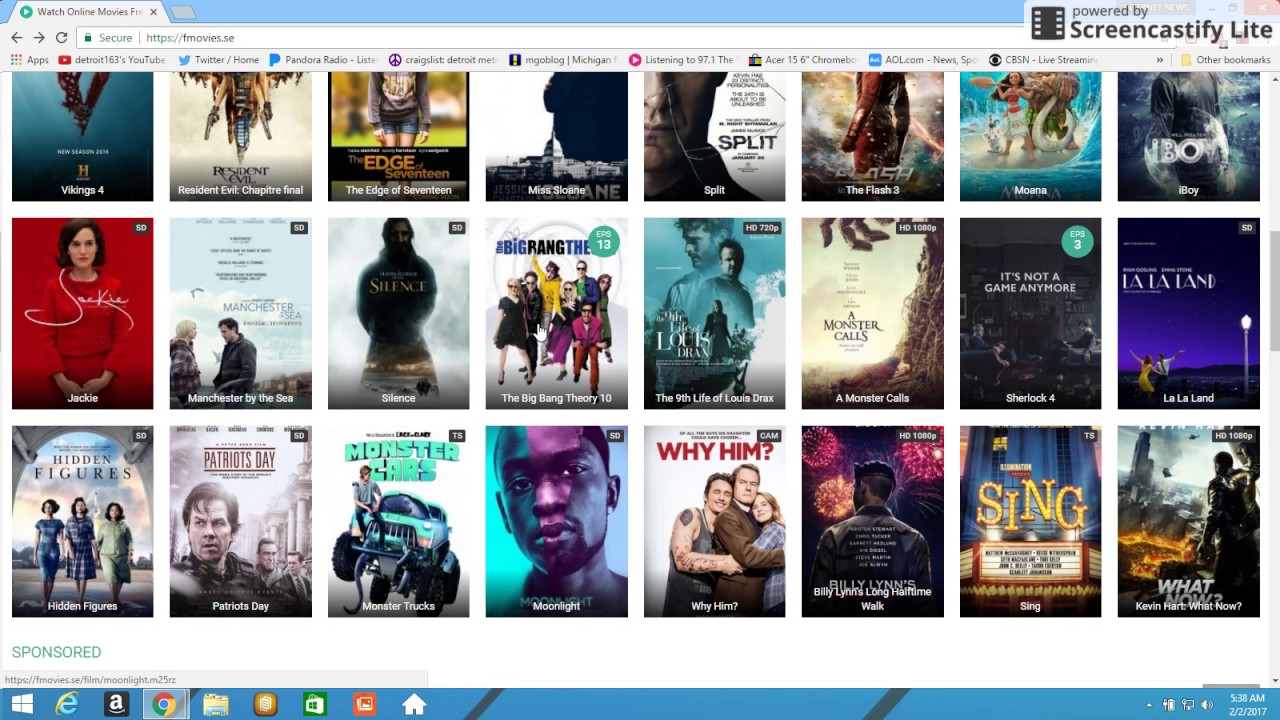Image resolution: width=1280 pixels, height=720 pixels.
Task: Expand the hidden bookmarks overflow chevron
Action: coord(1160,60)
